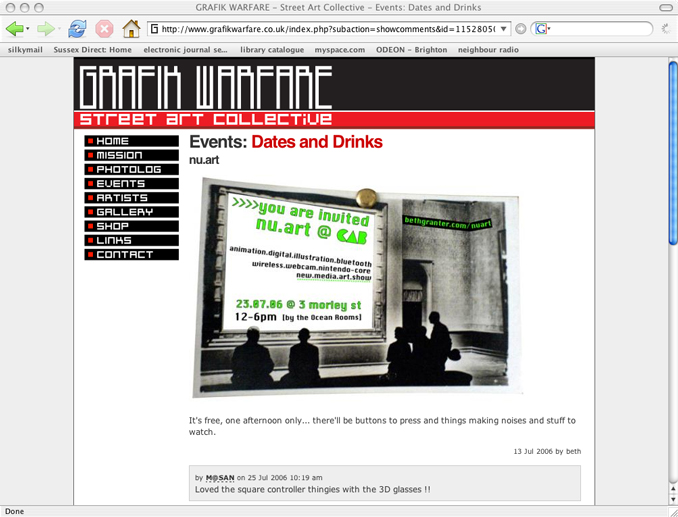Image resolution: width=678 pixels, height=517 pixels.
Task: Click the comment text about 3D glasses
Action: tap(313, 489)
